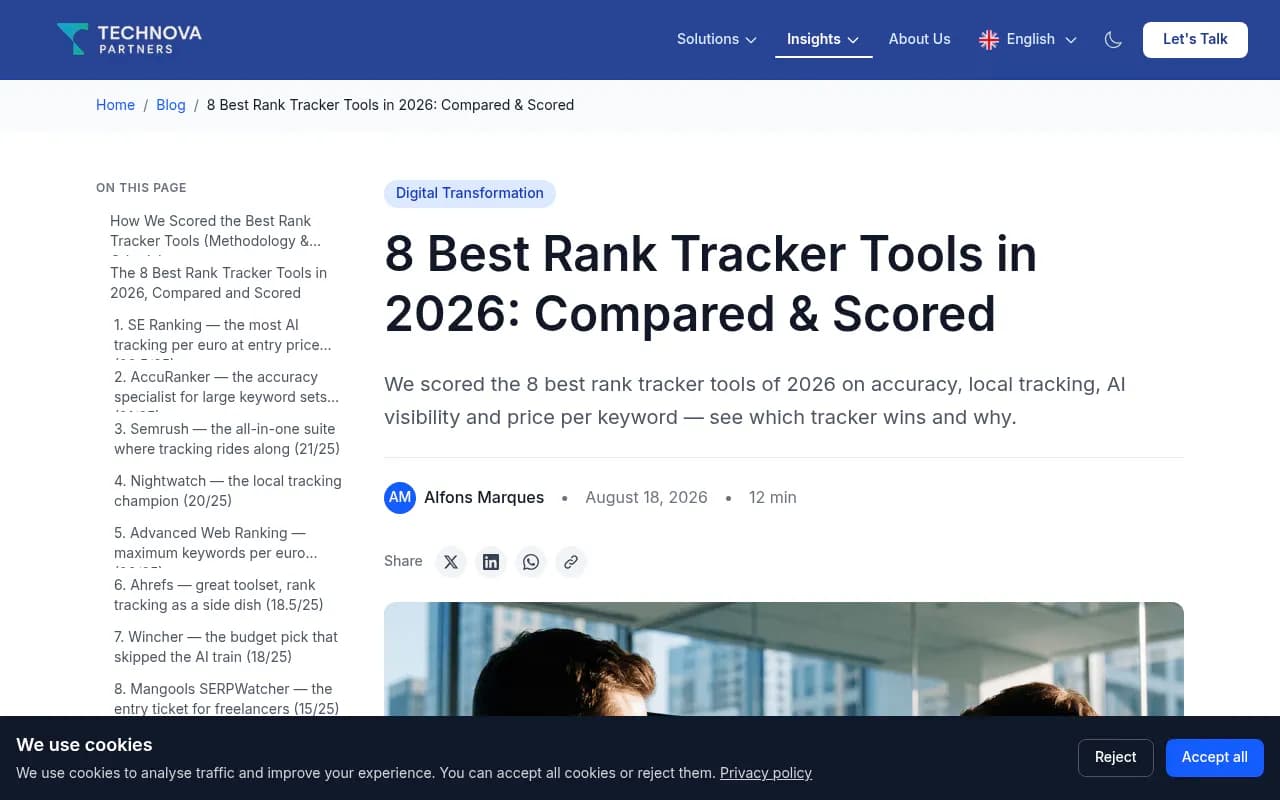Image resolution: width=1280 pixels, height=800 pixels.
Task: Open the English language selector
Action: pos(1028,39)
